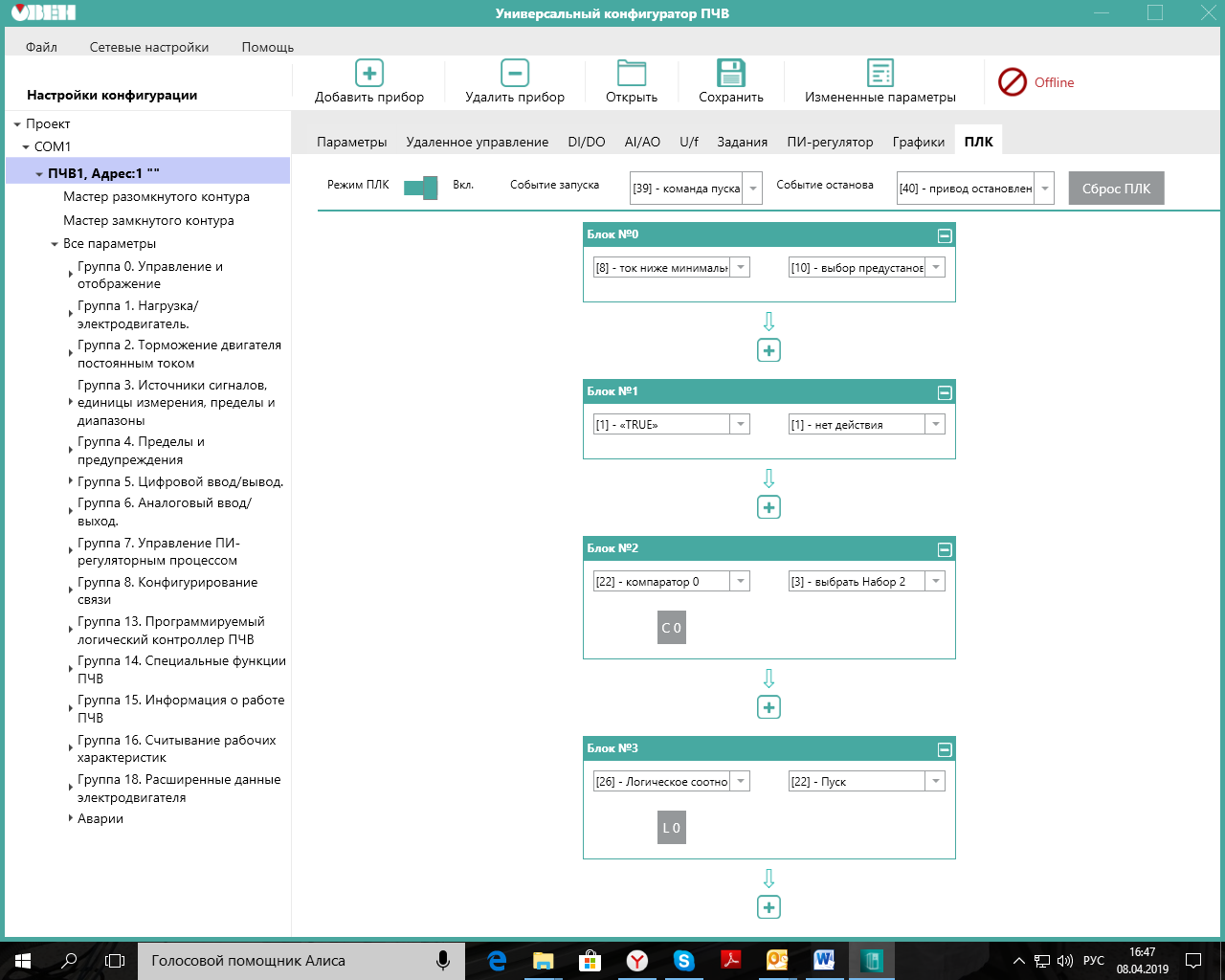This screenshot has height=980, width=1225.
Task: Click the Remove device minus icon
Action: 515,73
